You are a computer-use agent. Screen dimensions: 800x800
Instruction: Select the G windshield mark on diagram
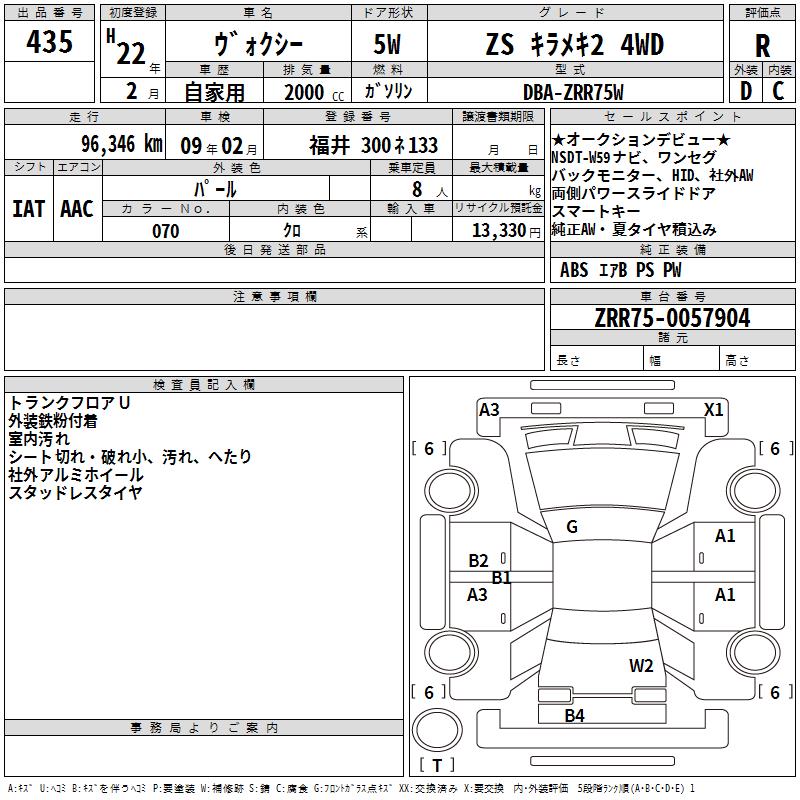(572, 527)
